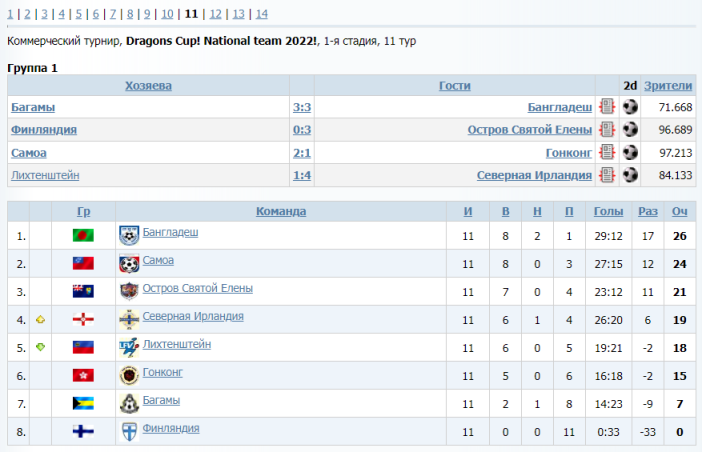
Task: Watch 2D replay of Лихтенштейн–Северная Ирландия
Action: [630, 176]
